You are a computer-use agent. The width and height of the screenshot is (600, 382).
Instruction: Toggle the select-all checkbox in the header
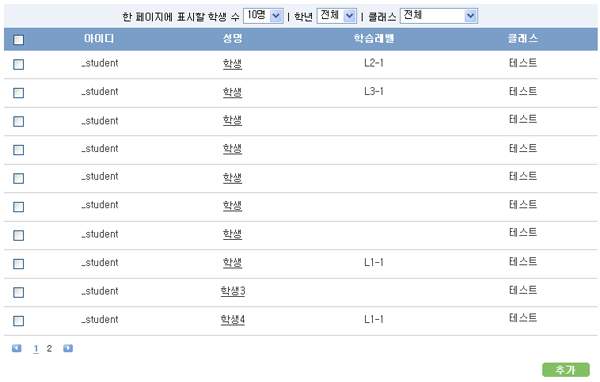tap(18, 40)
